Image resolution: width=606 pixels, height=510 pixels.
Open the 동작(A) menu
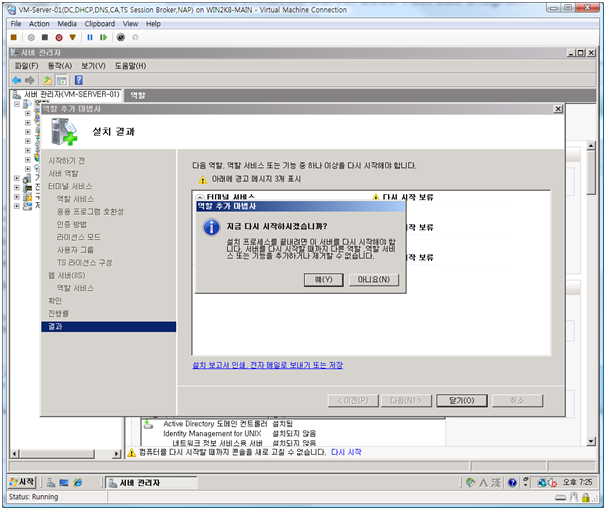pos(60,66)
